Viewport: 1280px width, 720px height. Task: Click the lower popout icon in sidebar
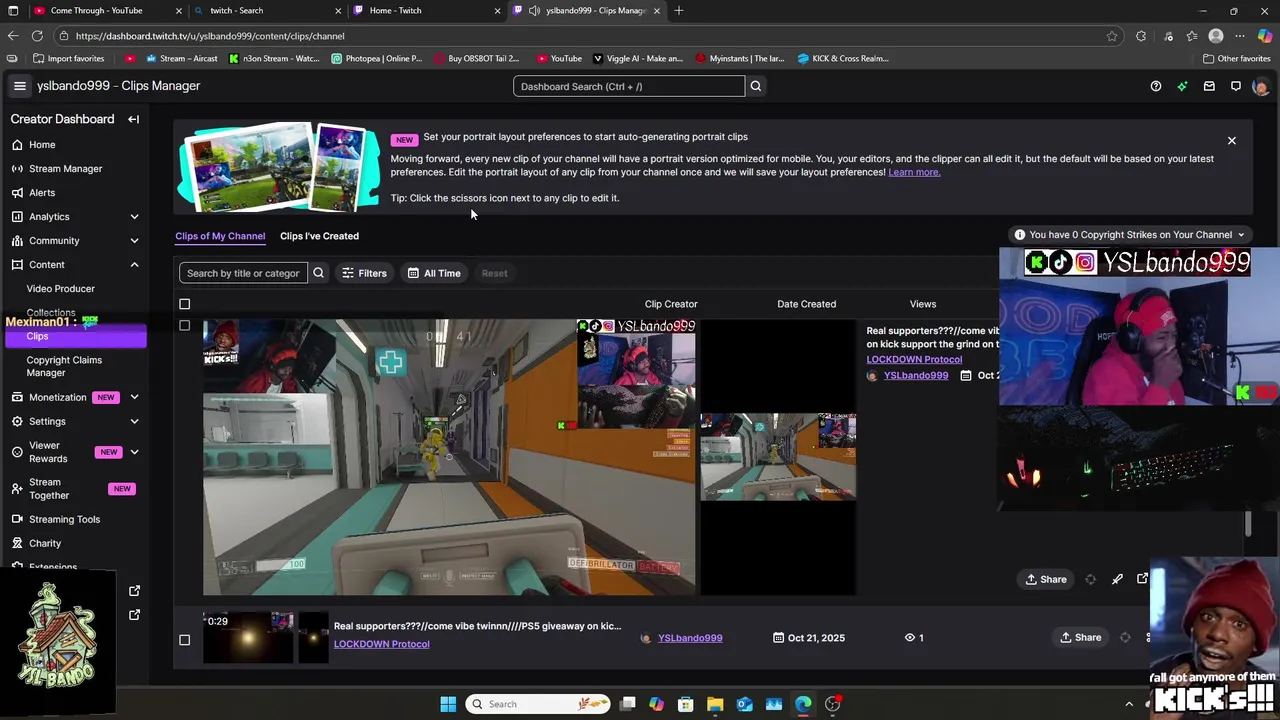134,615
